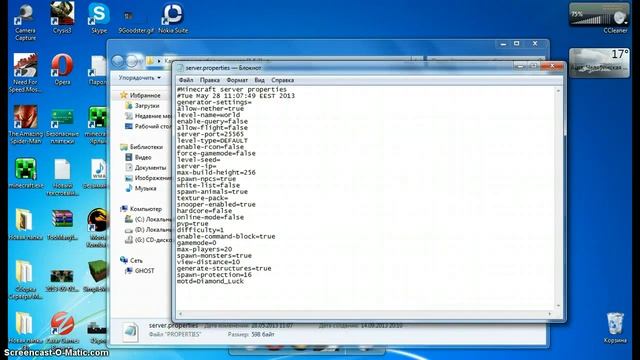Select the Need For Speed desktop icon
The height and width of the screenshot is (360, 640).
[25, 73]
